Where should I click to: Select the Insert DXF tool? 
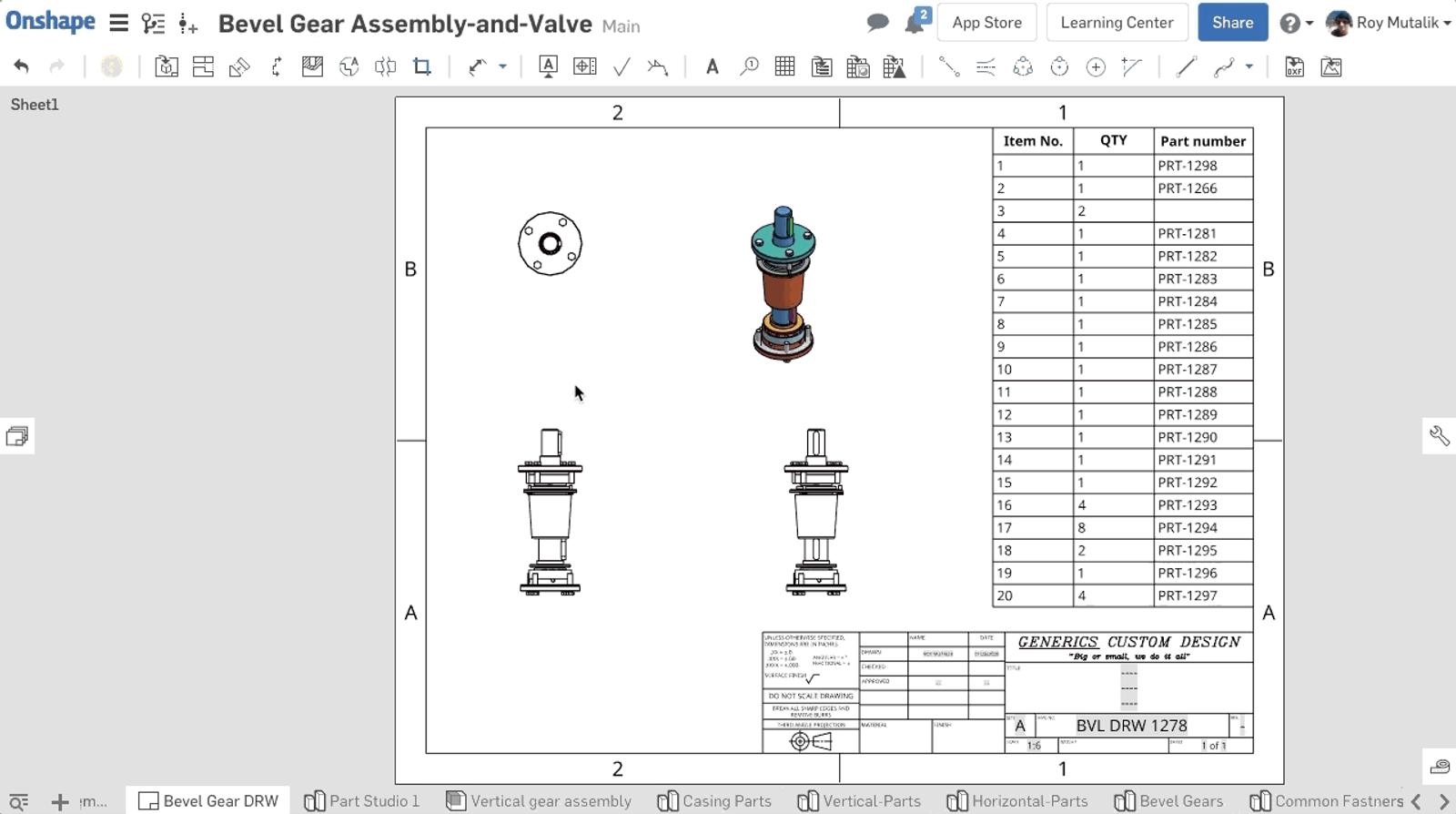coord(1294,66)
